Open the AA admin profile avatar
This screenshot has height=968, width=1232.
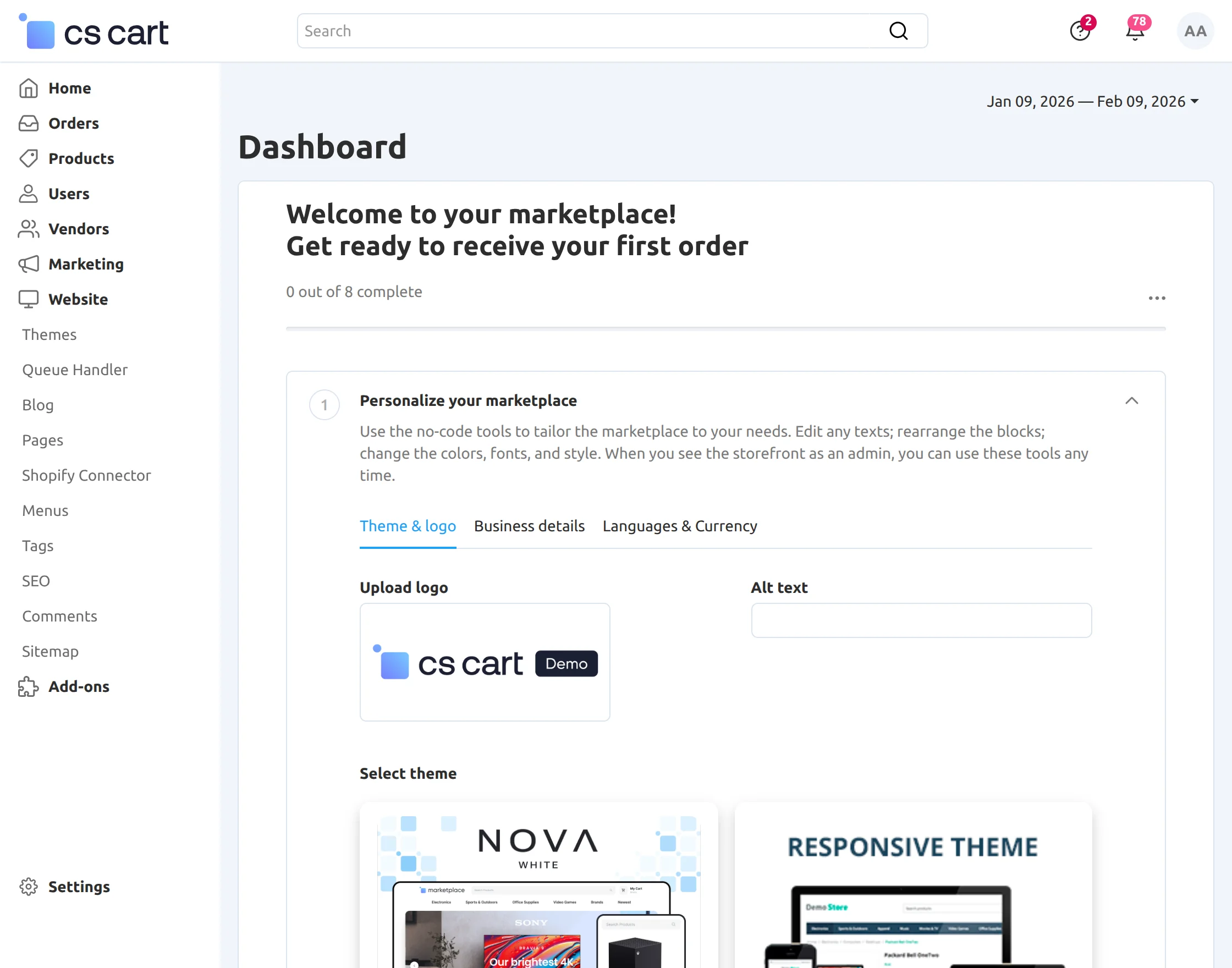[1195, 31]
